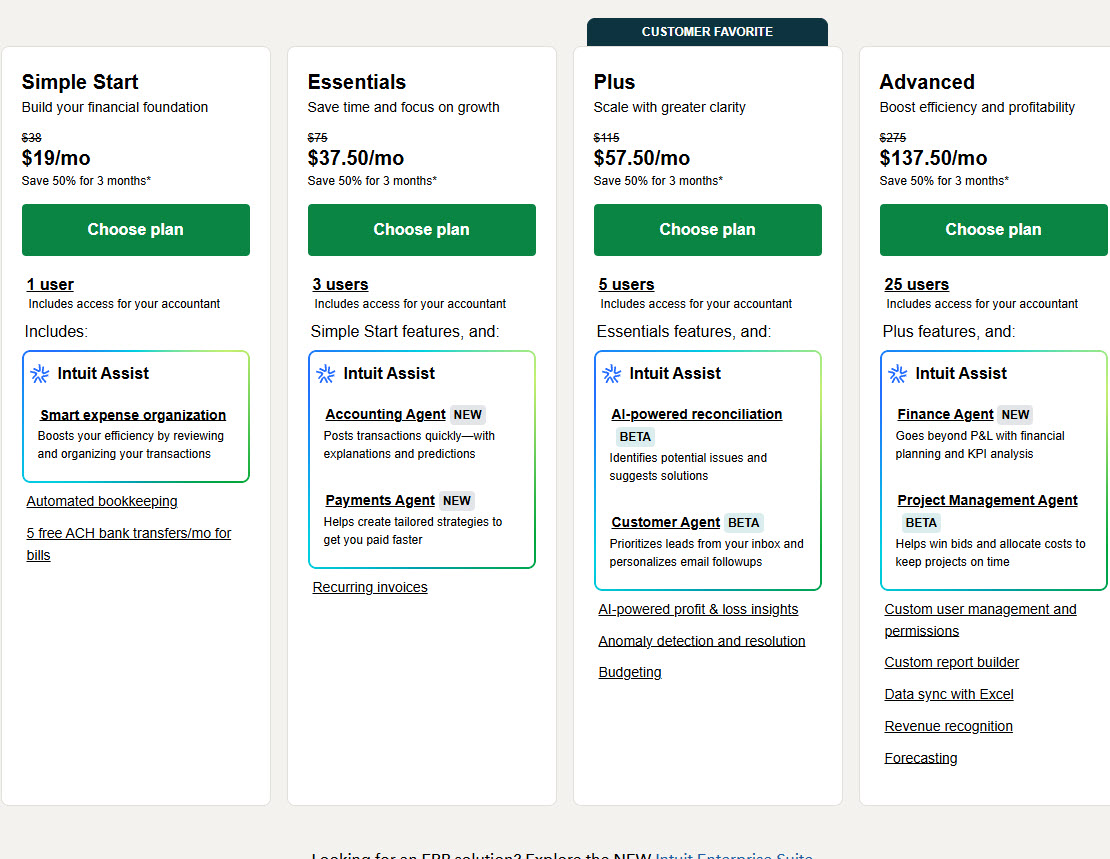Click the $137.50/mo price
The width and height of the screenshot is (1110, 859).
pyautogui.click(x=934, y=158)
